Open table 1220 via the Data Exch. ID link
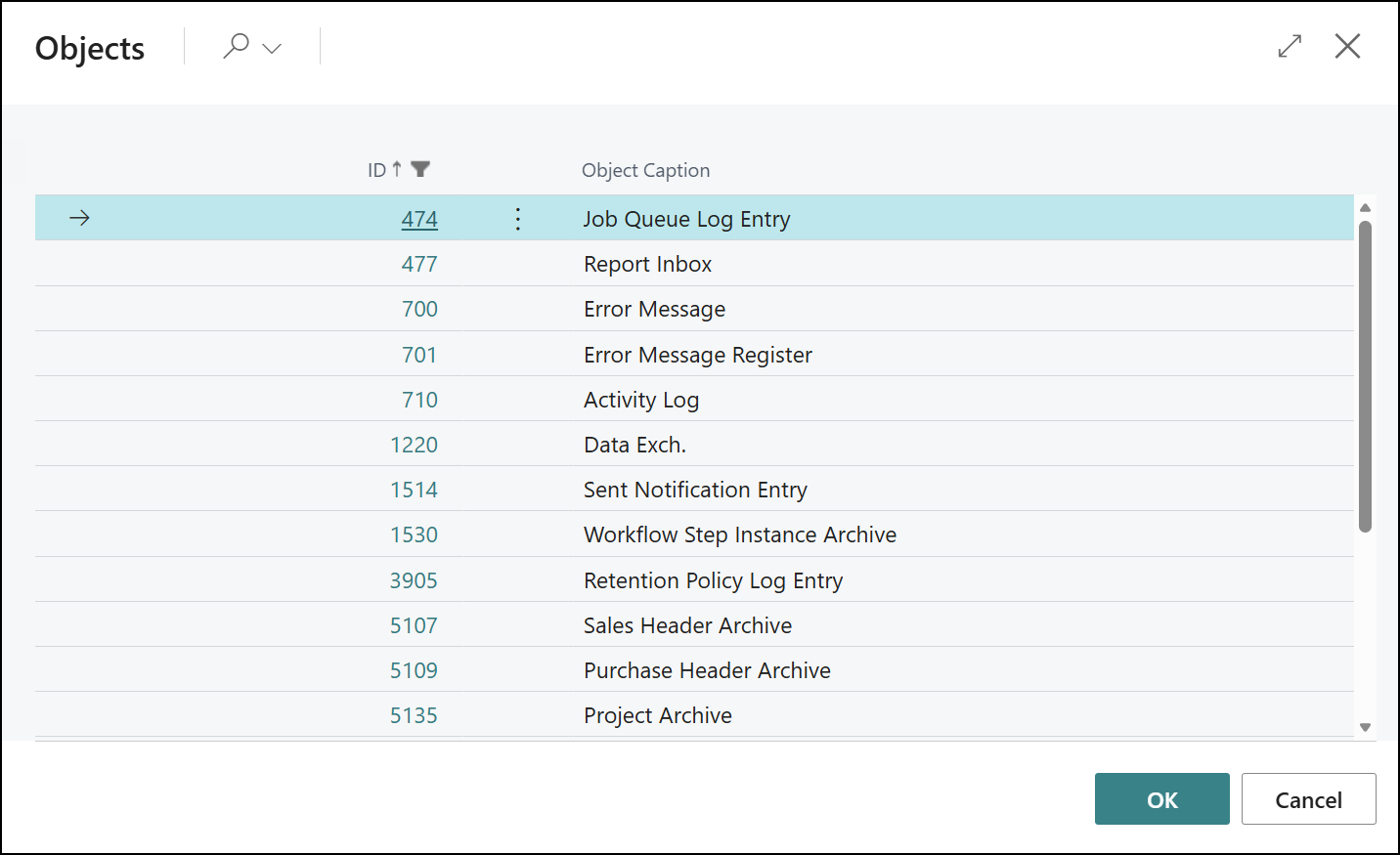This screenshot has height=855, width=1400. tap(414, 444)
